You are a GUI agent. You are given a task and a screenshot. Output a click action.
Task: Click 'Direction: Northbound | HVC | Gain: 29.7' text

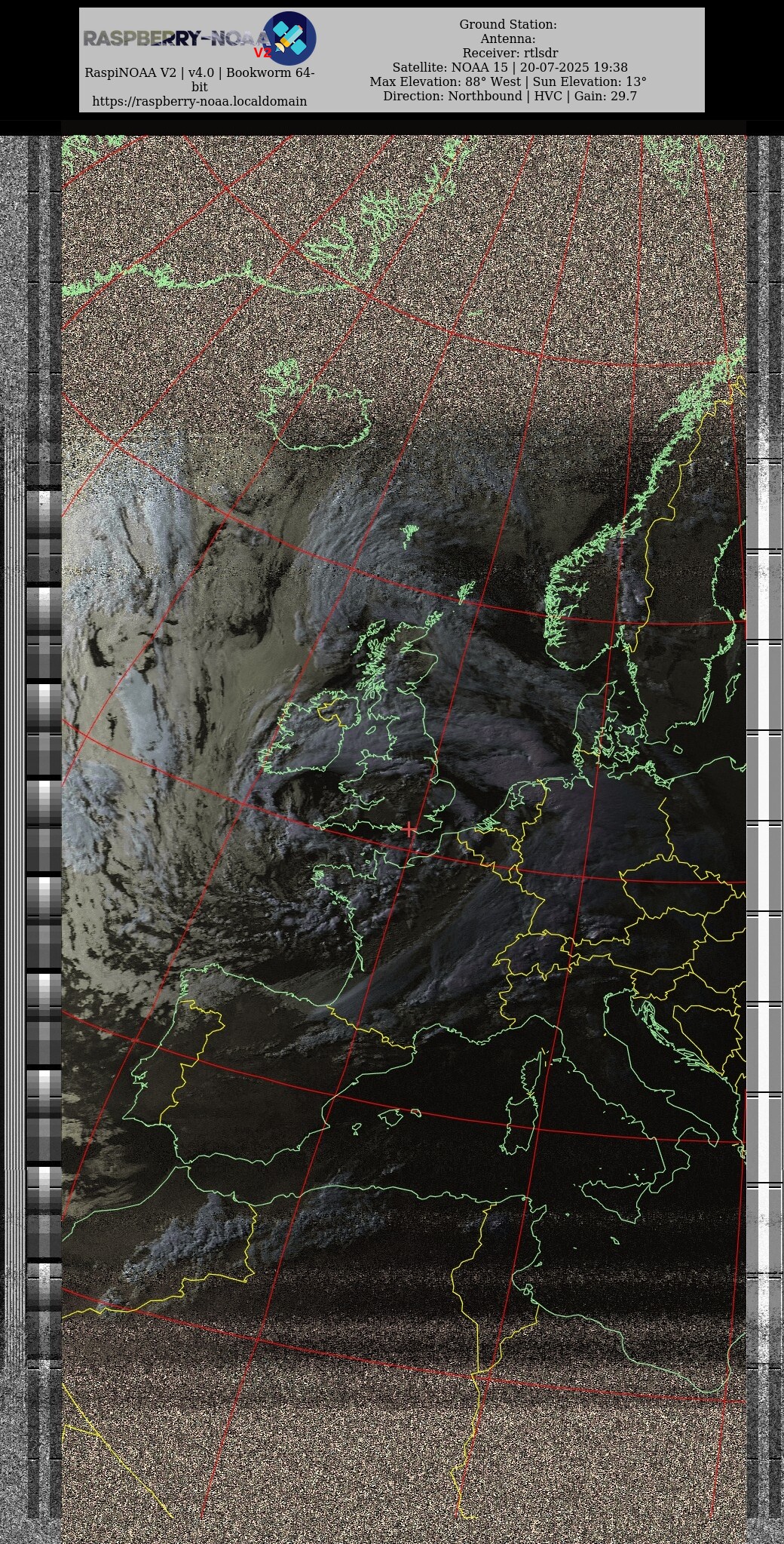(x=510, y=97)
